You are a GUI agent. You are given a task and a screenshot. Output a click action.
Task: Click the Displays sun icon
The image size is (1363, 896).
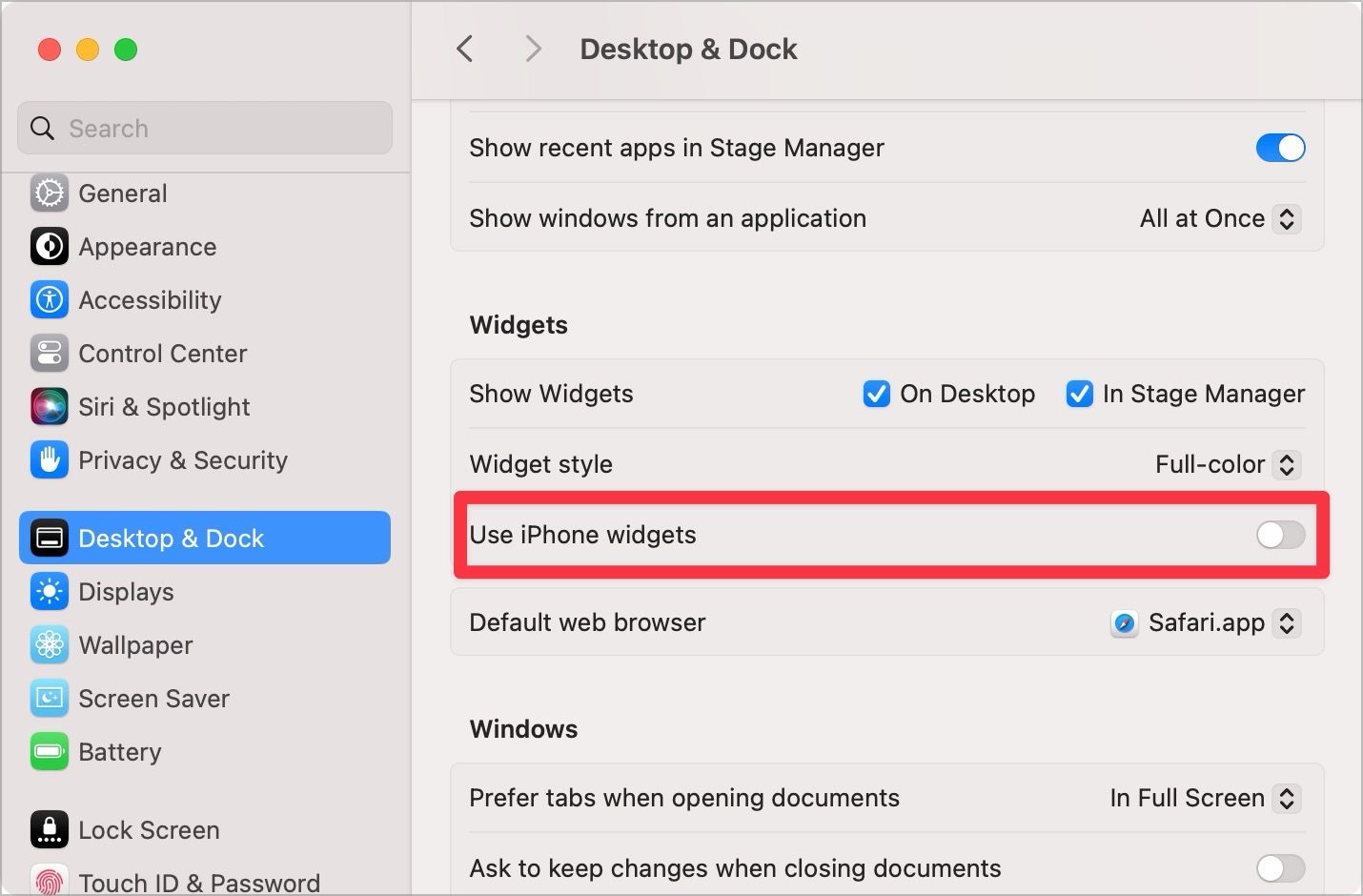tap(50, 592)
